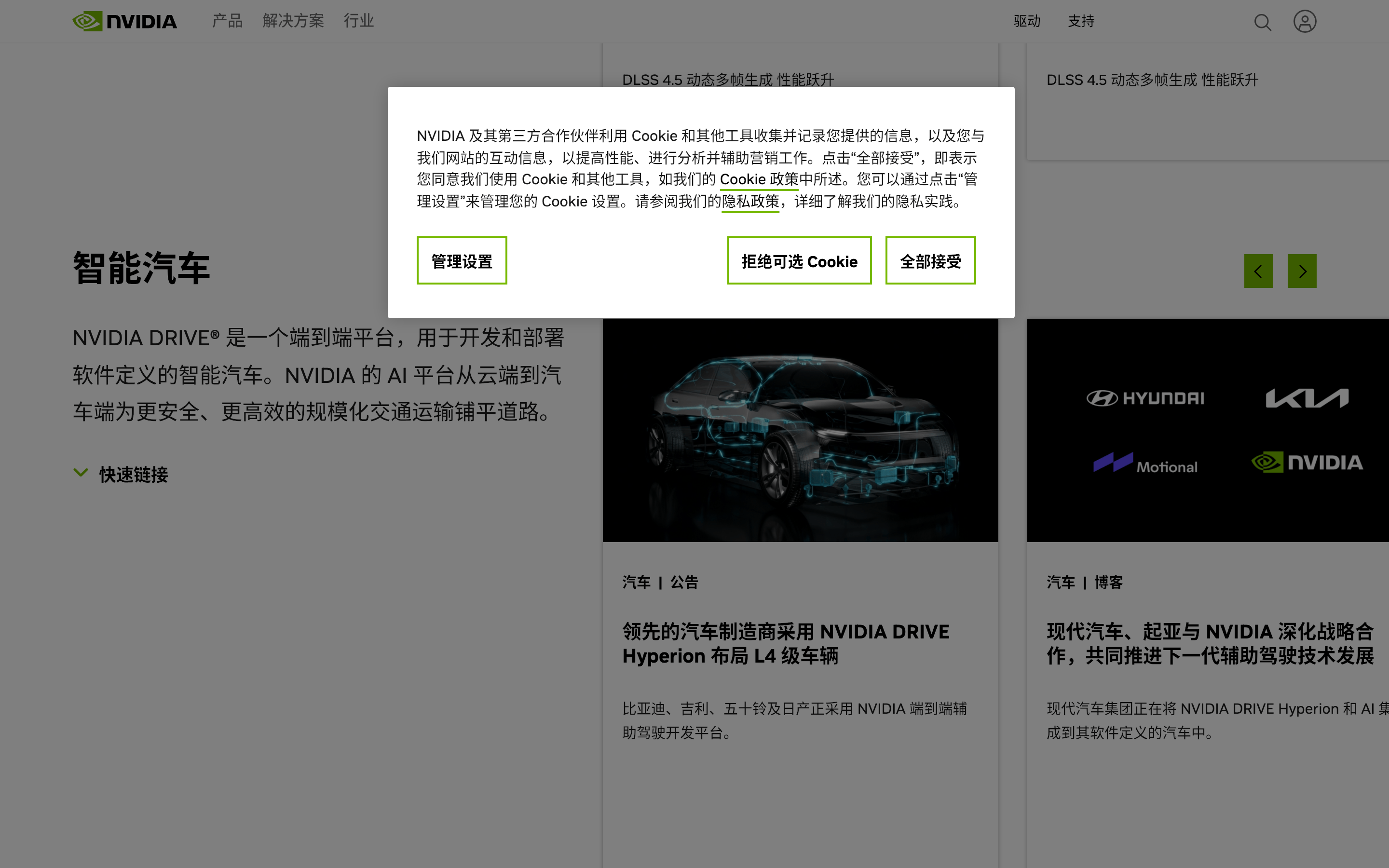Open the search magnifier icon
The image size is (1389, 868).
click(1262, 22)
